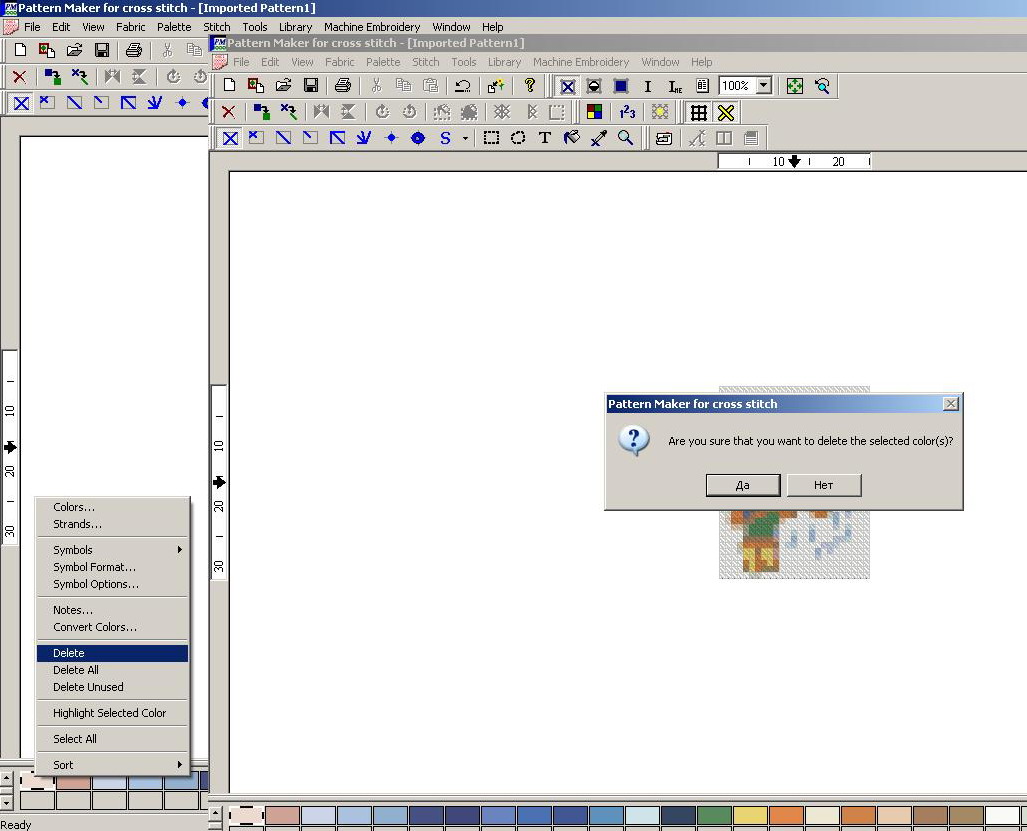This screenshot has height=831, width=1027.
Task: Click the Print icon in front toolbar
Action: pyautogui.click(x=343, y=86)
